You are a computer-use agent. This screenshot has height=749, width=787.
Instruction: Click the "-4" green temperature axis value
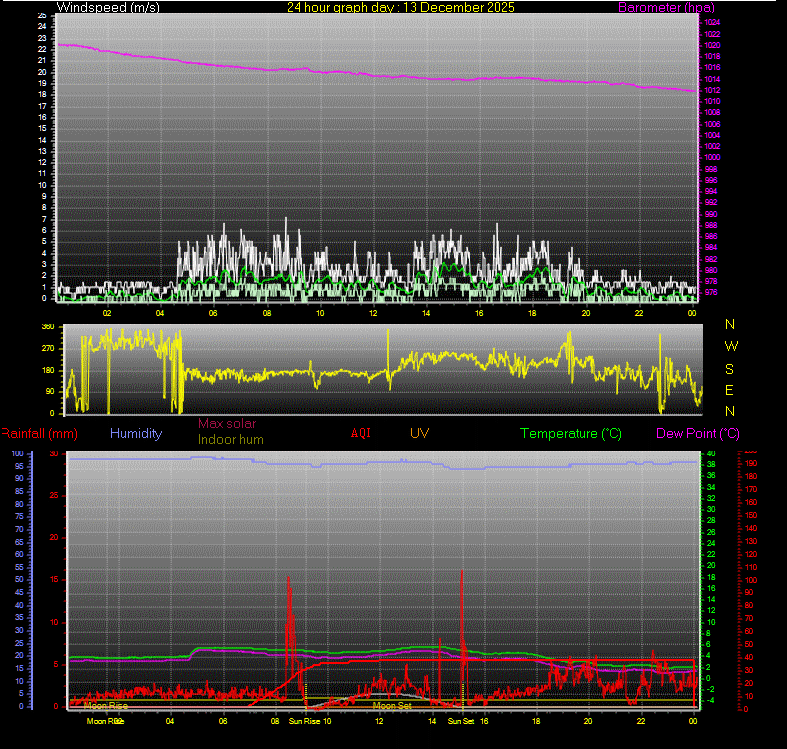click(711, 700)
